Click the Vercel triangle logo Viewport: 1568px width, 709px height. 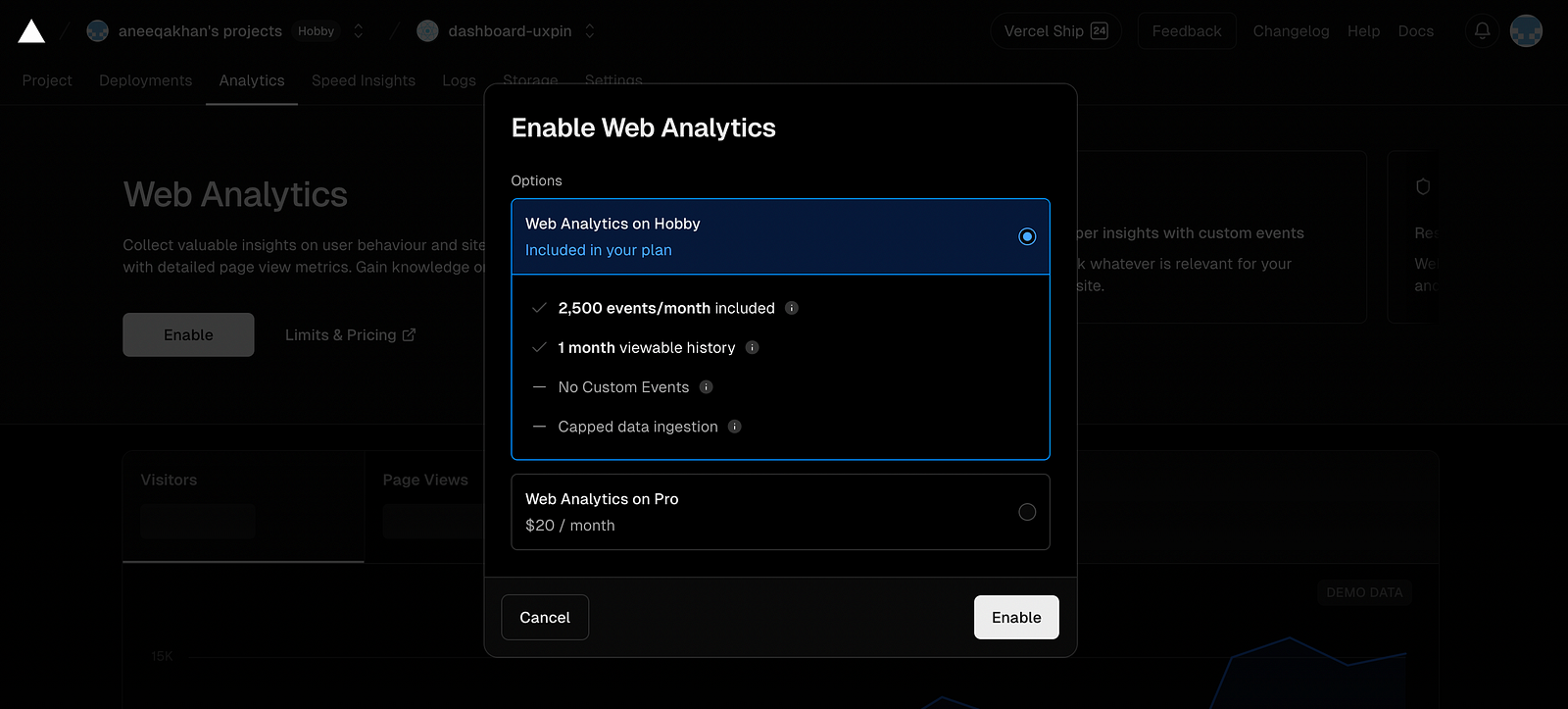(31, 31)
